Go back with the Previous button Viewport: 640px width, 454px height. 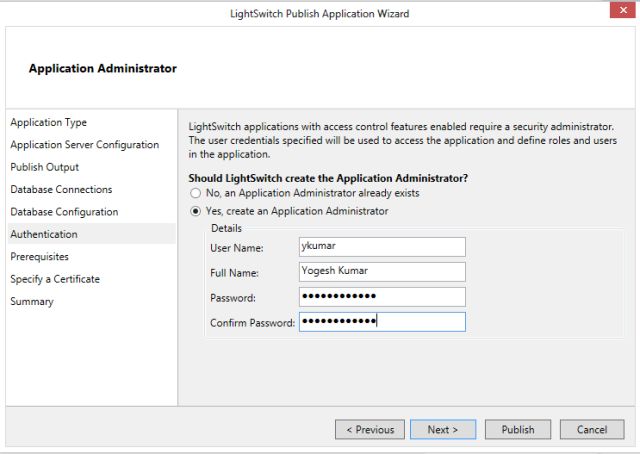click(370, 430)
